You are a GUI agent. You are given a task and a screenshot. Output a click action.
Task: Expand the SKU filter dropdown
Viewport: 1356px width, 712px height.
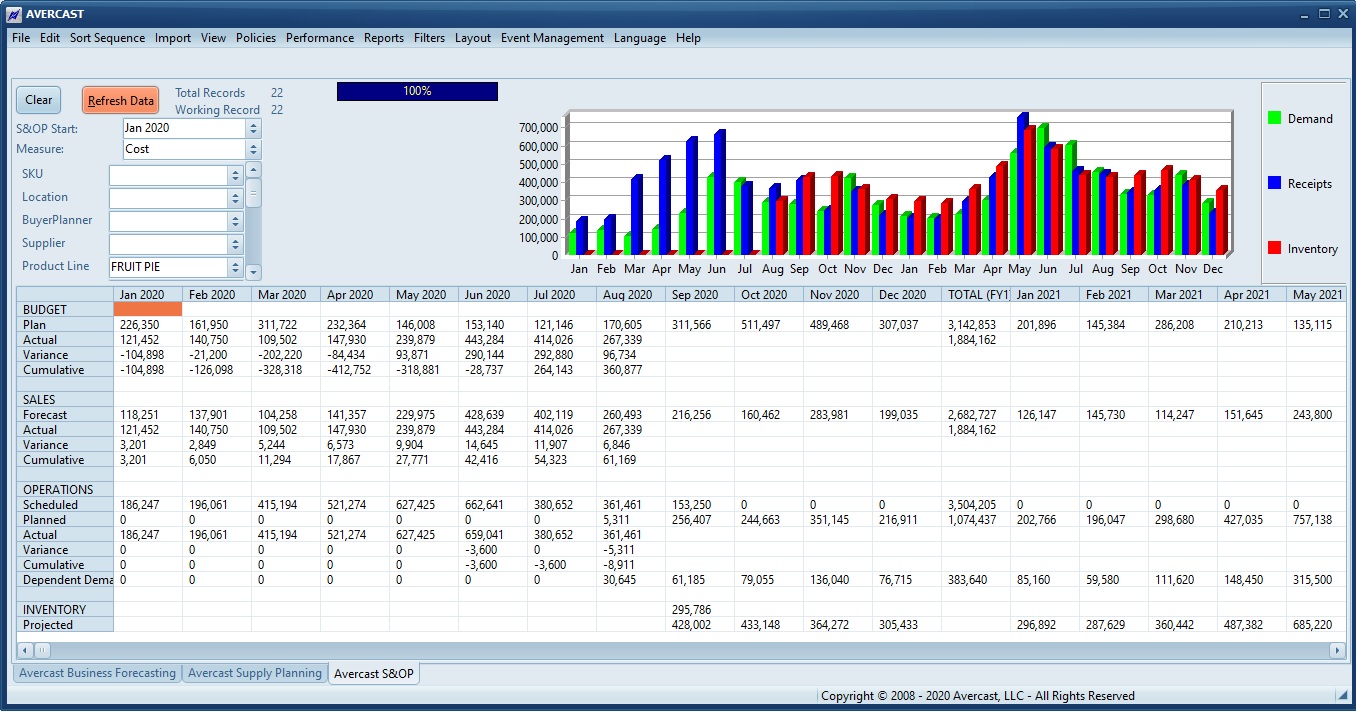pyautogui.click(x=235, y=175)
